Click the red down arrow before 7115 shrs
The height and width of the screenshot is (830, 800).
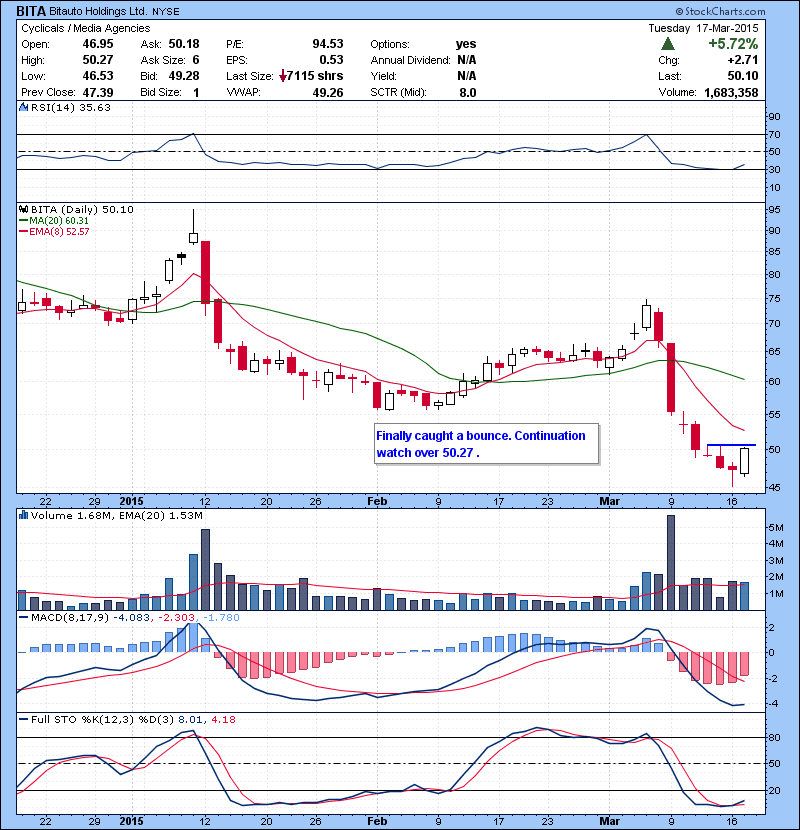click(283, 76)
